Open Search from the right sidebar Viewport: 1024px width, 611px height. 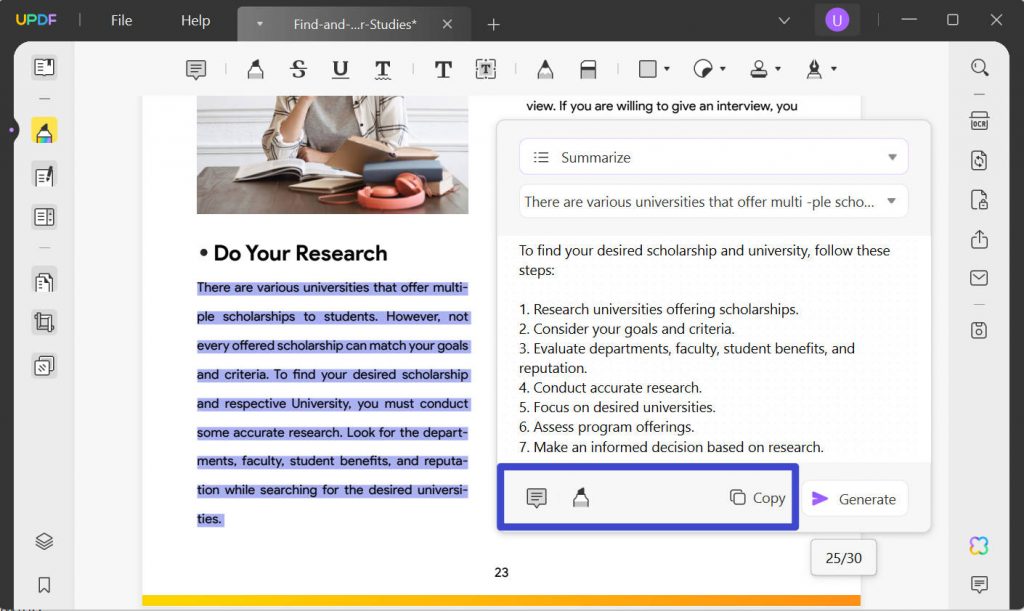tap(979, 67)
